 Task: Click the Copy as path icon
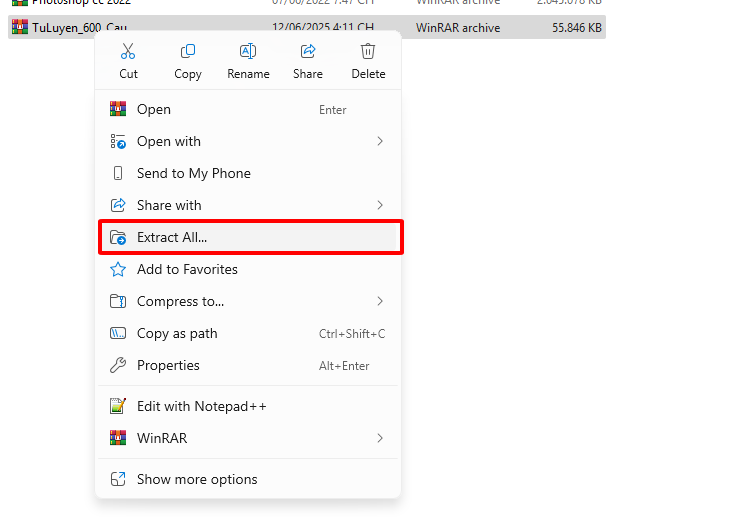click(x=118, y=333)
